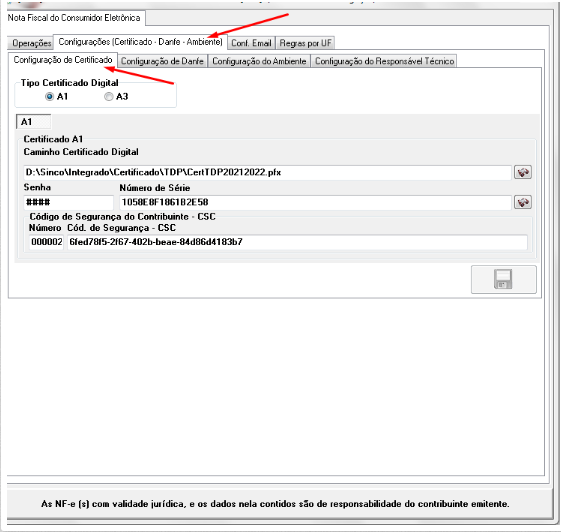Click the Cód. de Segurança CSC field
Image resolution: width=561 pixels, height=532 pixels.
pos(297,242)
